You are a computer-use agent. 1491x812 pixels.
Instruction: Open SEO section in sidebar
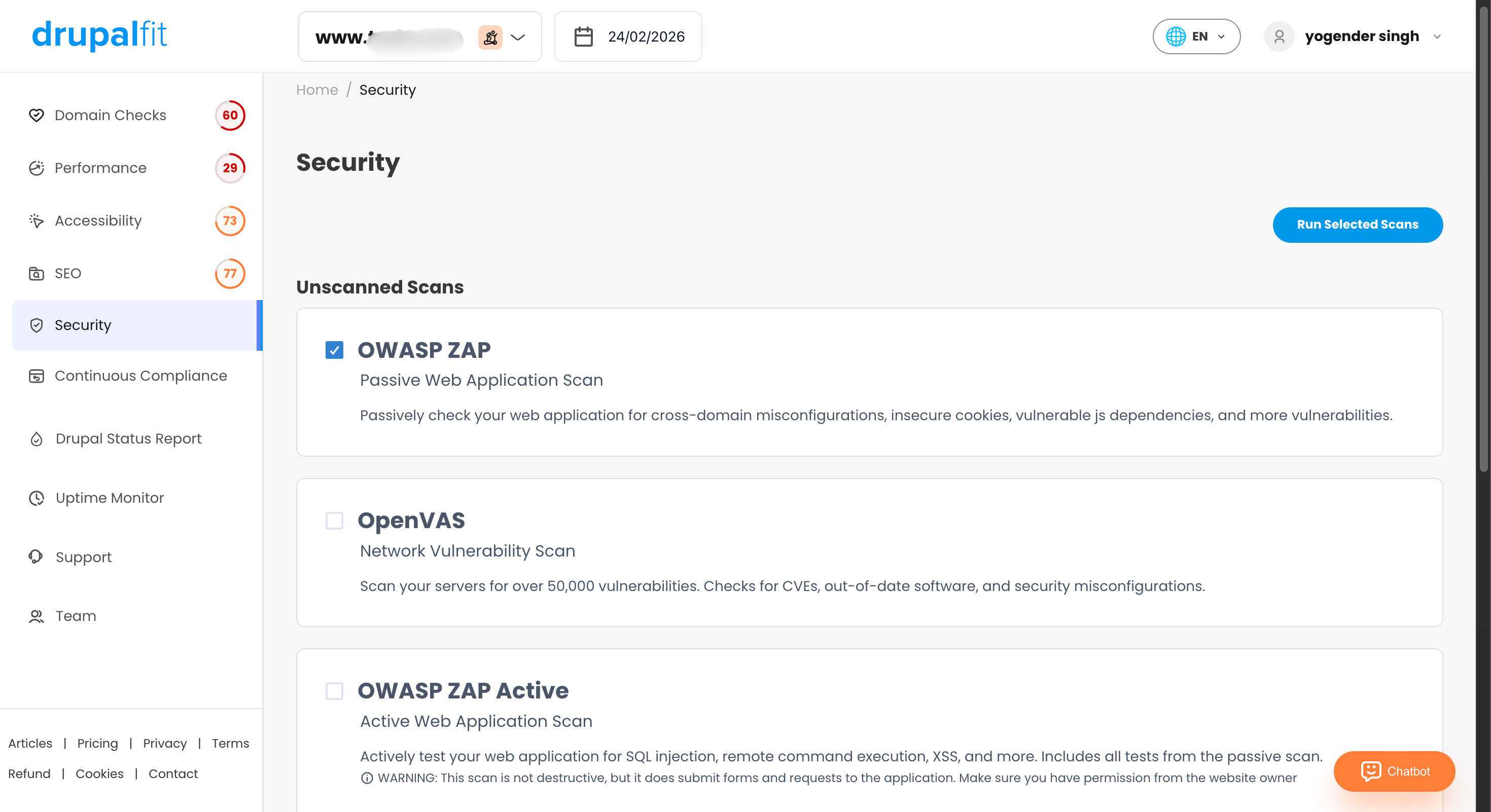68,274
